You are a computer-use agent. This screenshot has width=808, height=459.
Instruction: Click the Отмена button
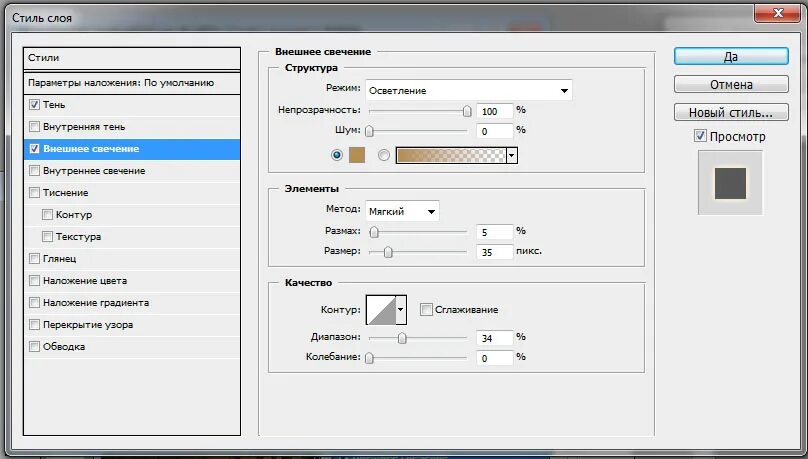point(731,84)
